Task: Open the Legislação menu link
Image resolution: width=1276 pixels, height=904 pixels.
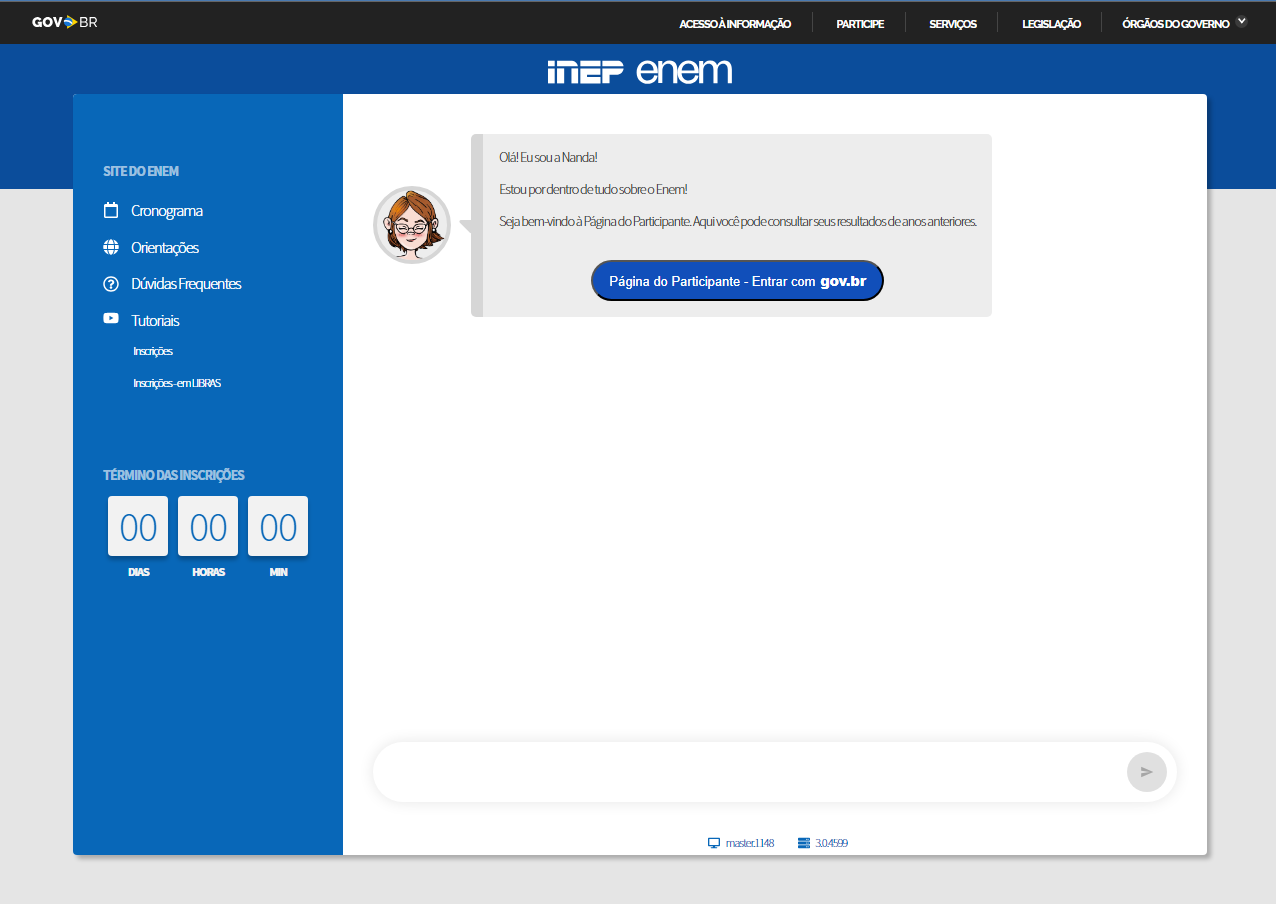Action: (x=1051, y=24)
